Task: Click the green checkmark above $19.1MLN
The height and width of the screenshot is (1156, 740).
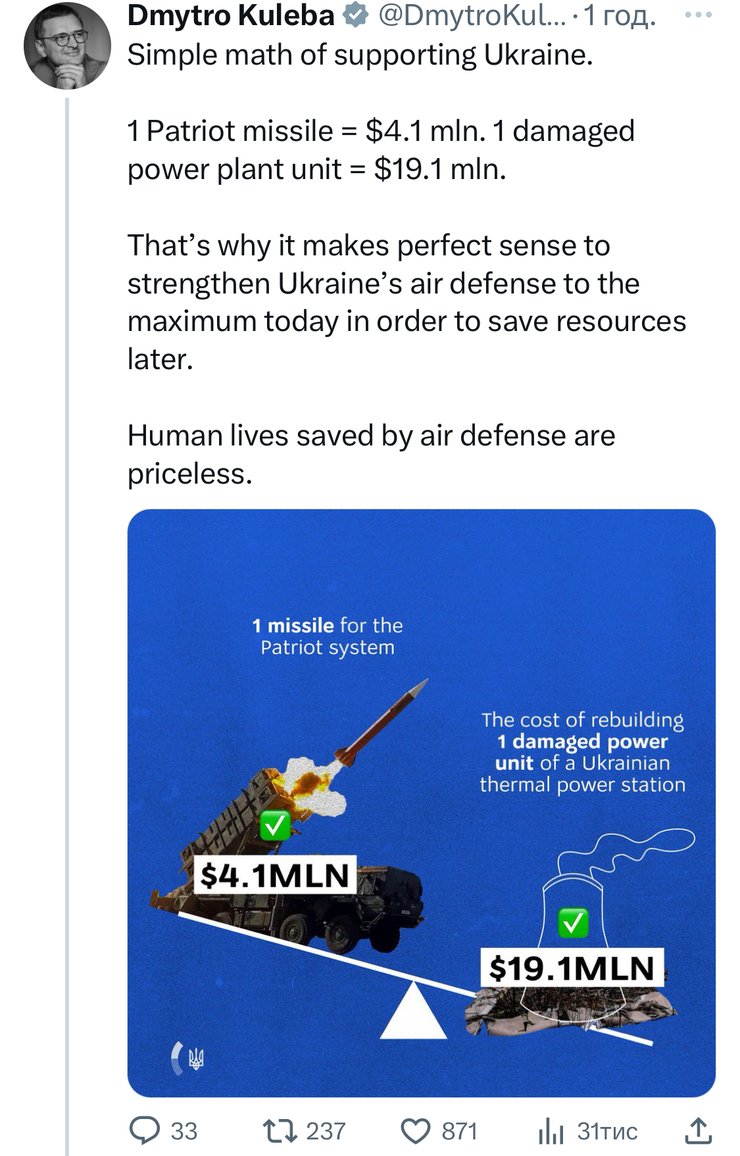Action: coord(573,922)
